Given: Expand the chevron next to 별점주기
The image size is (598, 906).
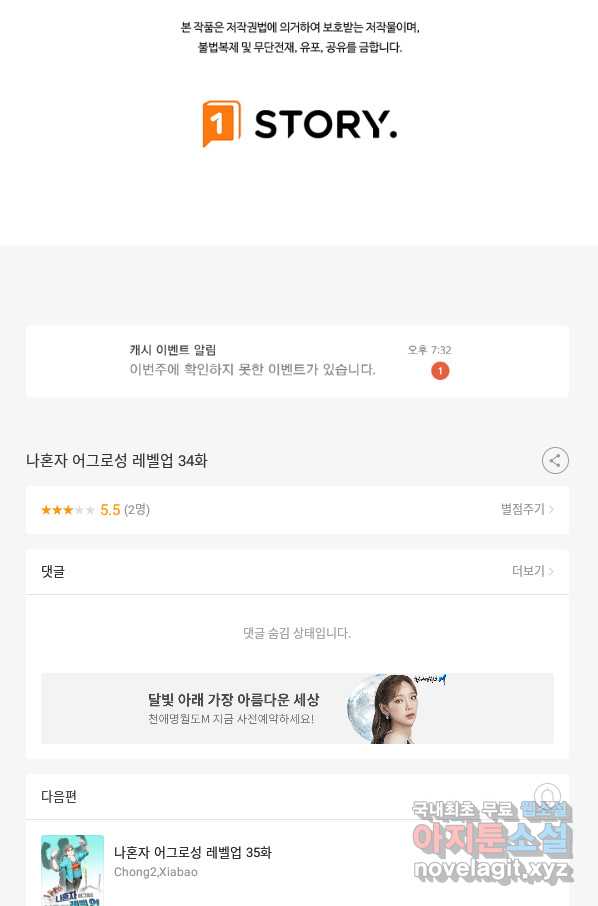Looking at the screenshot, I should point(551,509).
